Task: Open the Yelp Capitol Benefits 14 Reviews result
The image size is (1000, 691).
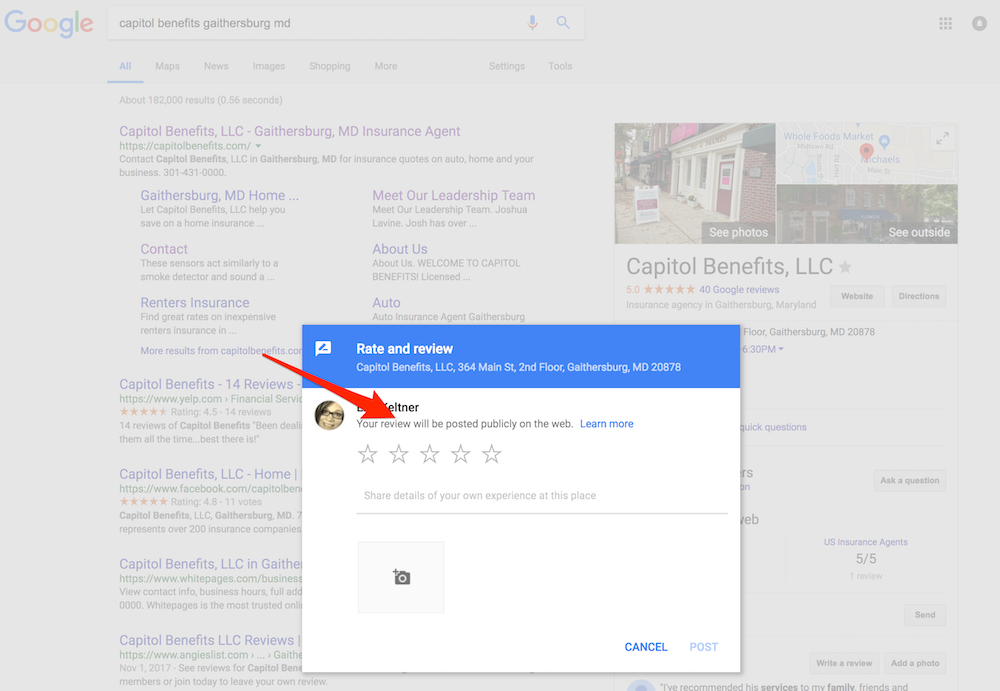Action: [210, 384]
